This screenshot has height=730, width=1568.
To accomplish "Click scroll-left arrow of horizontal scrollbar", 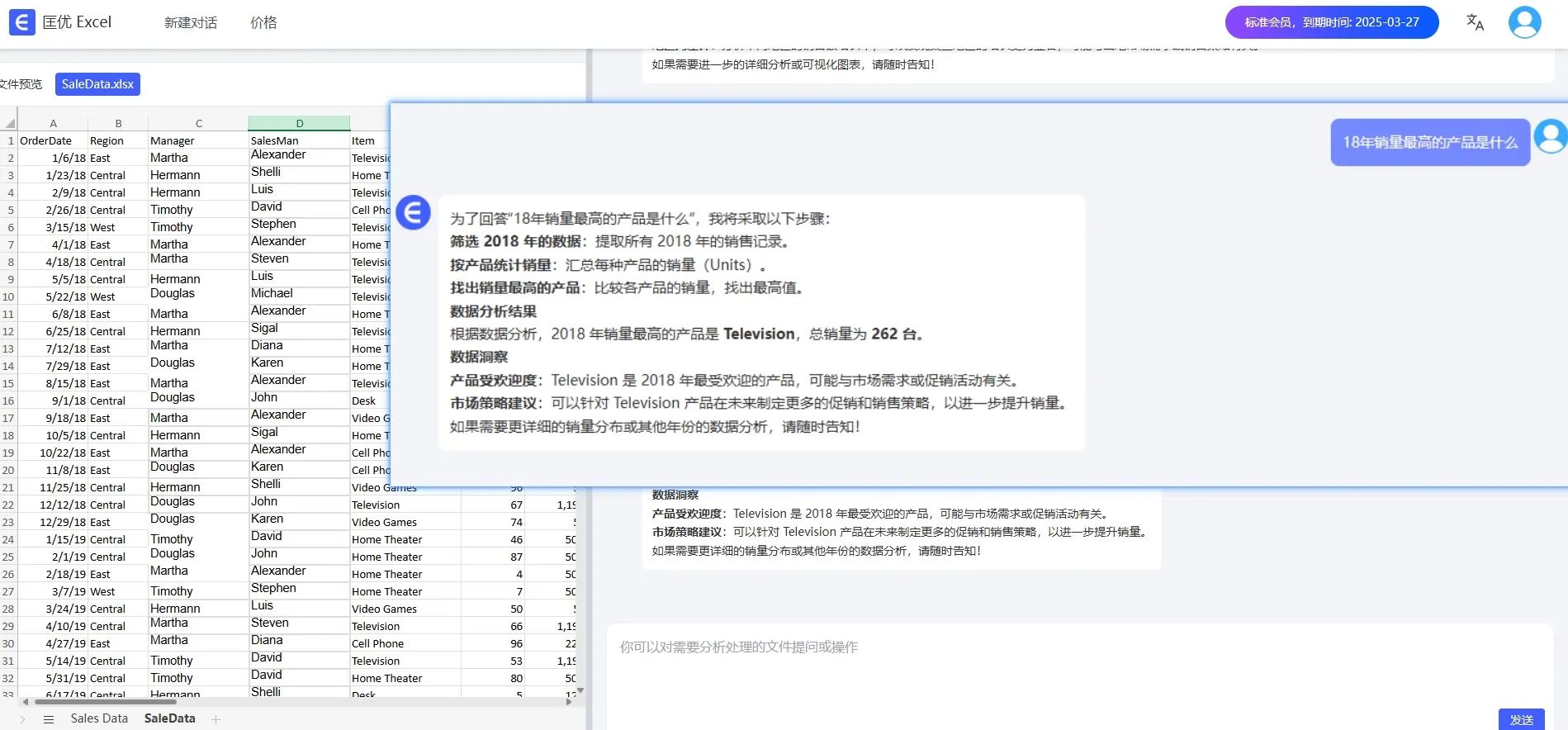I will tap(26, 702).
